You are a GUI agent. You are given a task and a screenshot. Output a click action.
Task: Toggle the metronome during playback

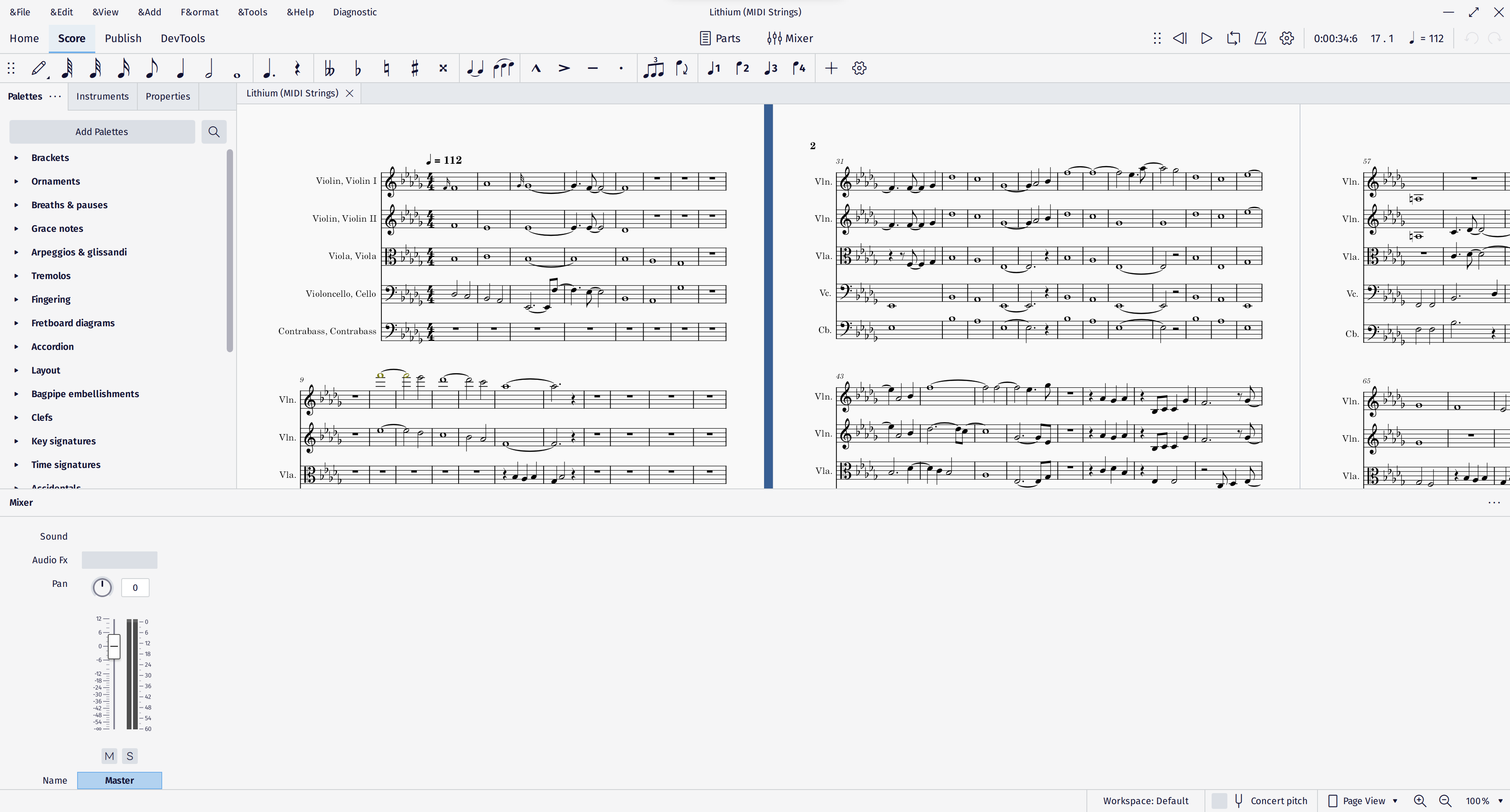(x=1260, y=38)
